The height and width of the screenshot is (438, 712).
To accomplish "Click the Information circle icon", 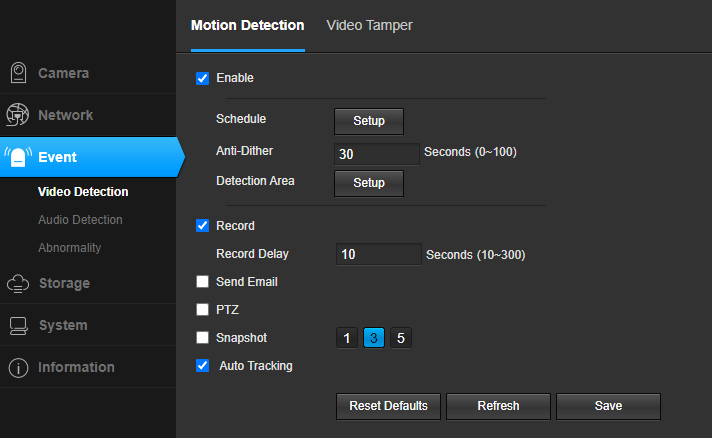I will (x=18, y=368).
